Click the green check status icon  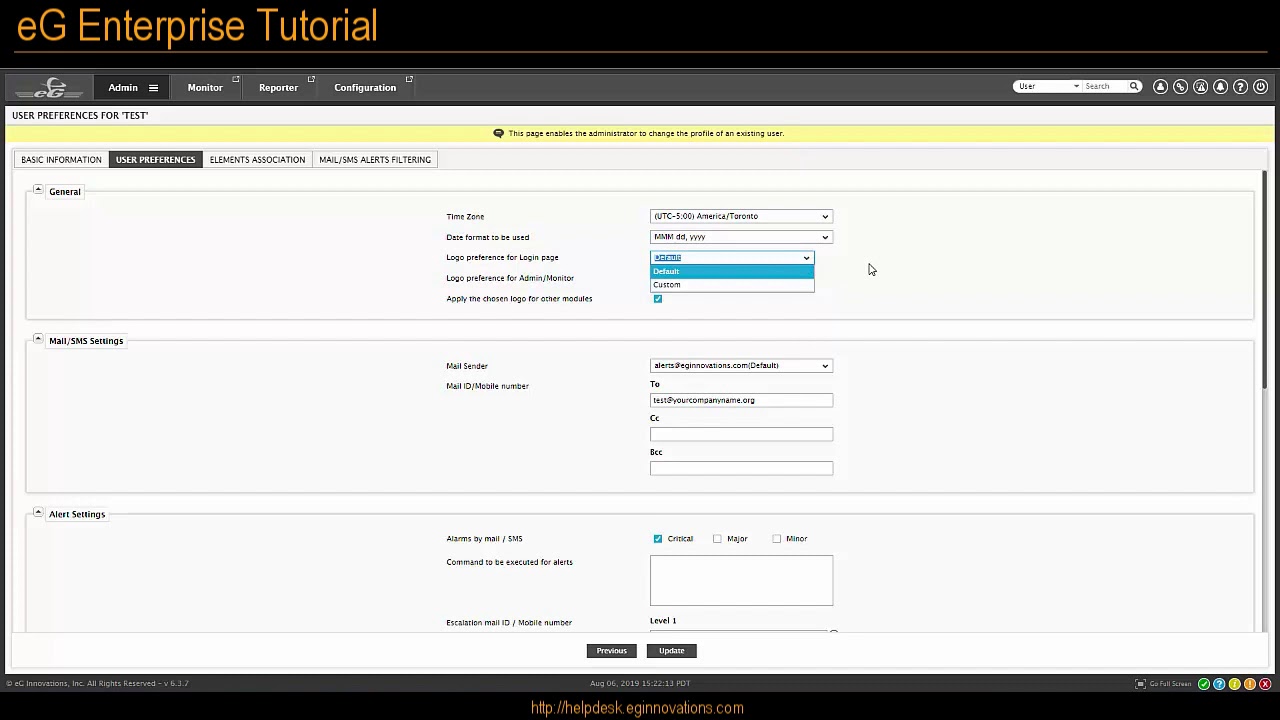click(x=1204, y=684)
